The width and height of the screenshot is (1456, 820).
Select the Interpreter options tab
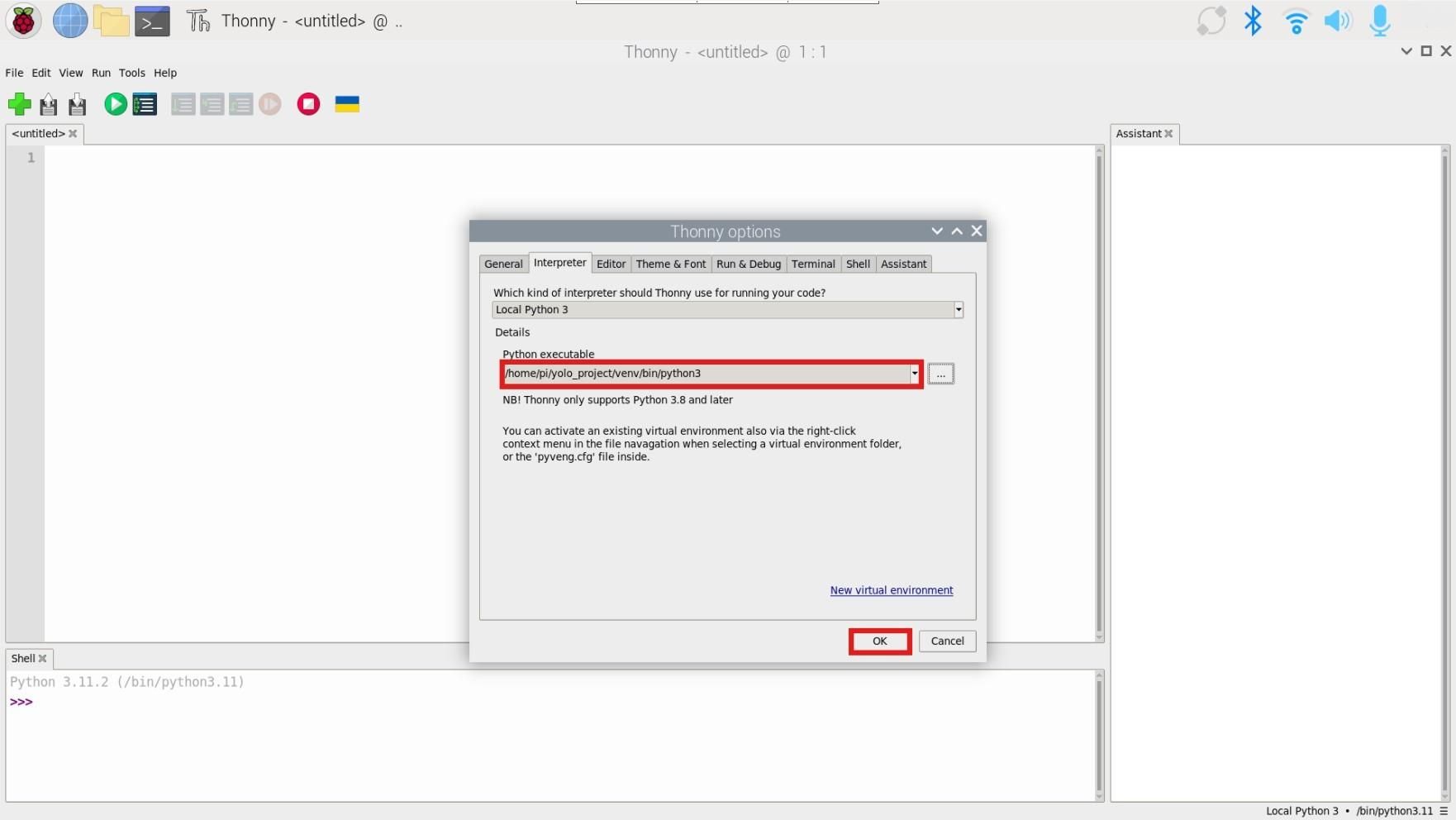click(x=559, y=262)
